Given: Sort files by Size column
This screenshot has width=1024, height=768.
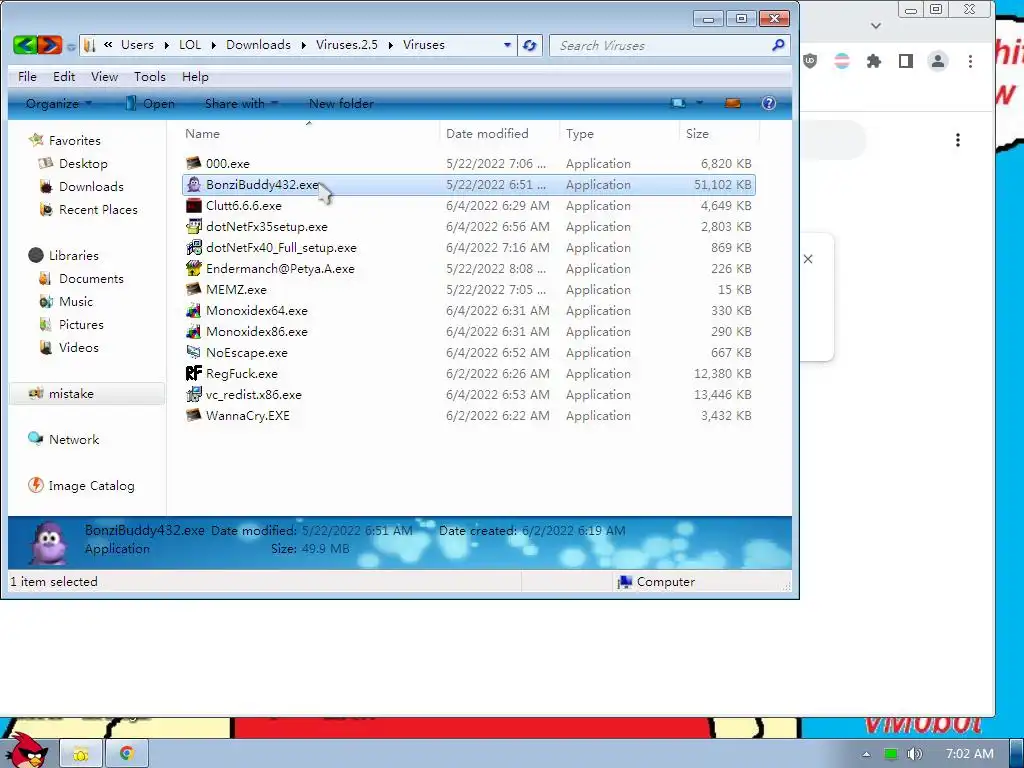Looking at the screenshot, I should coord(719,133).
